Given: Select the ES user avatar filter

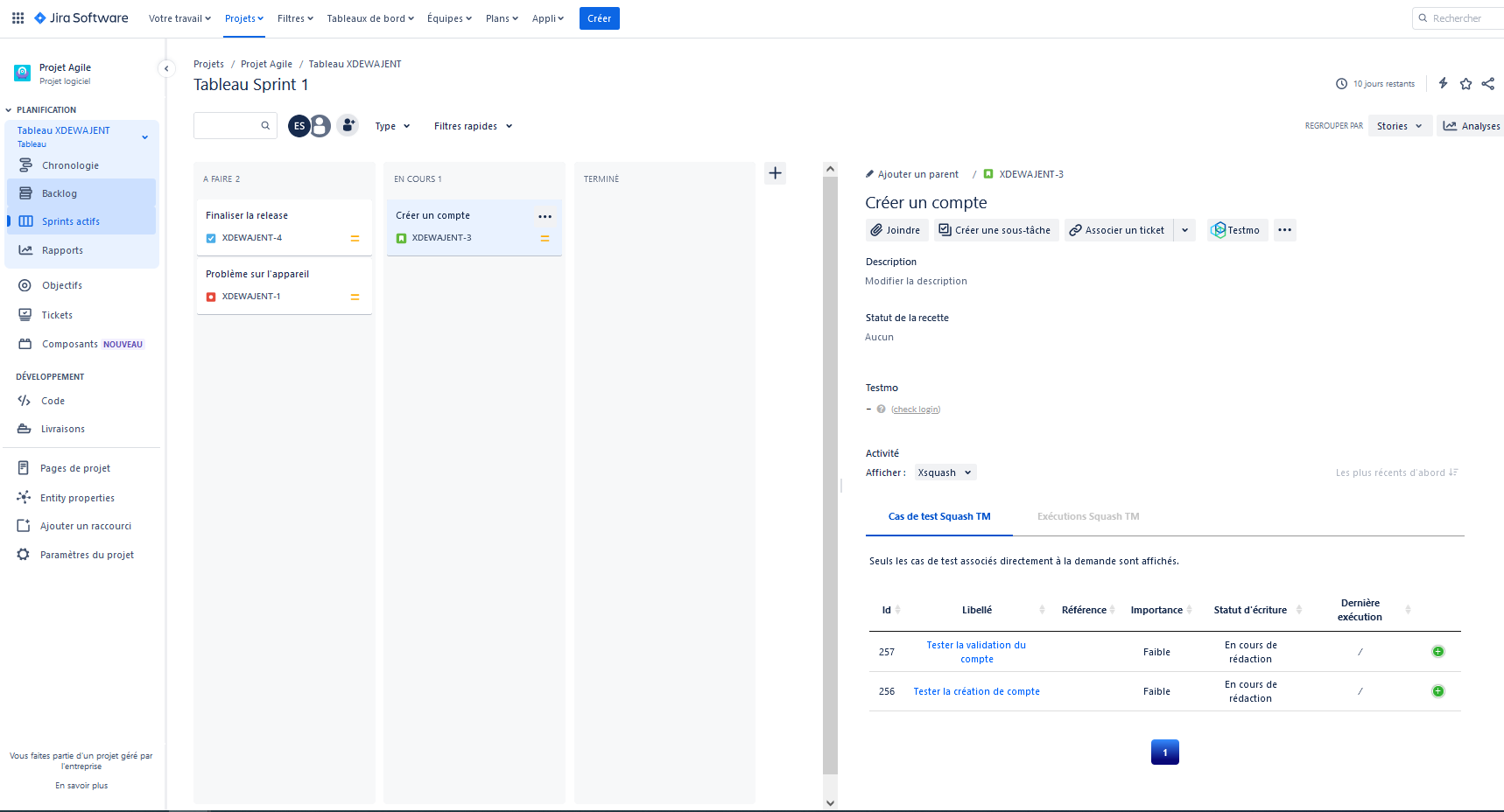Looking at the screenshot, I should coord(299,126).
